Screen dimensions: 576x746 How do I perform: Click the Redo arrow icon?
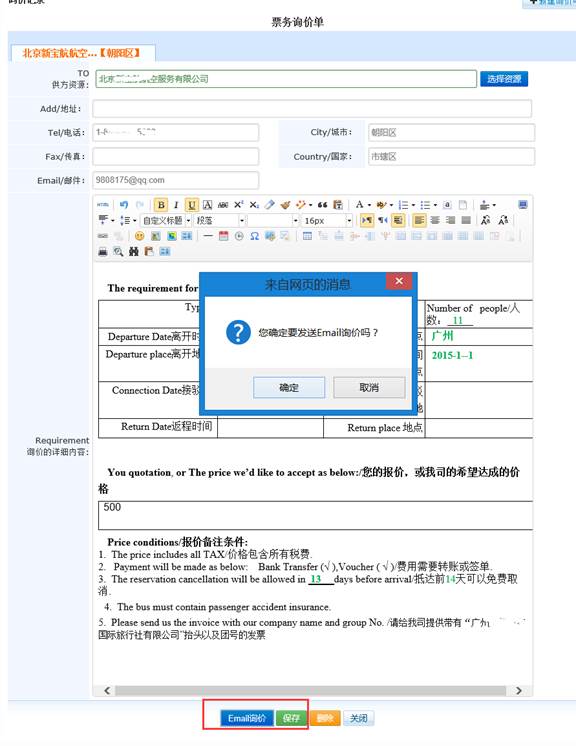140,205
